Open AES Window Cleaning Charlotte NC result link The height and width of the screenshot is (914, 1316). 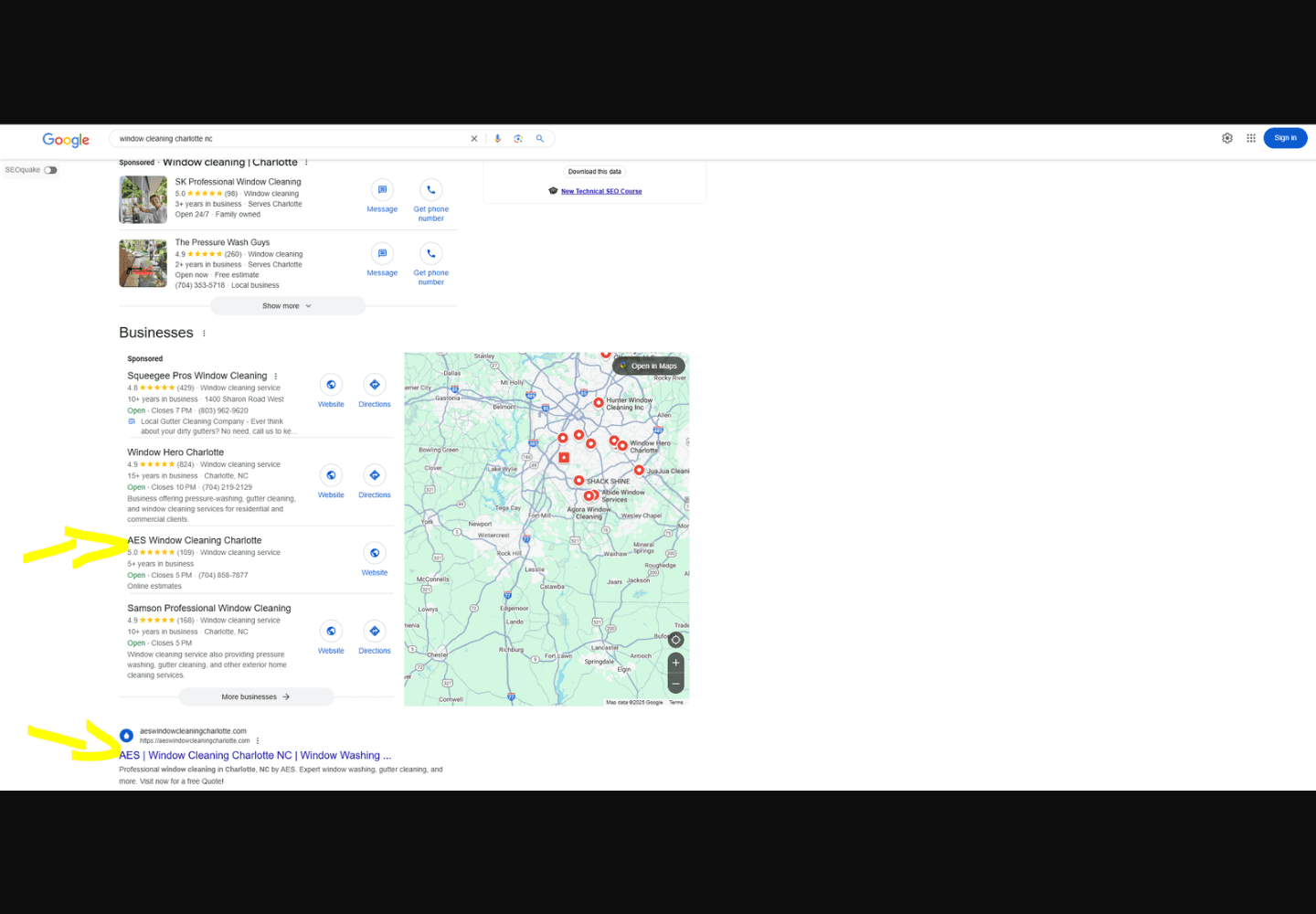pos(255,755)
